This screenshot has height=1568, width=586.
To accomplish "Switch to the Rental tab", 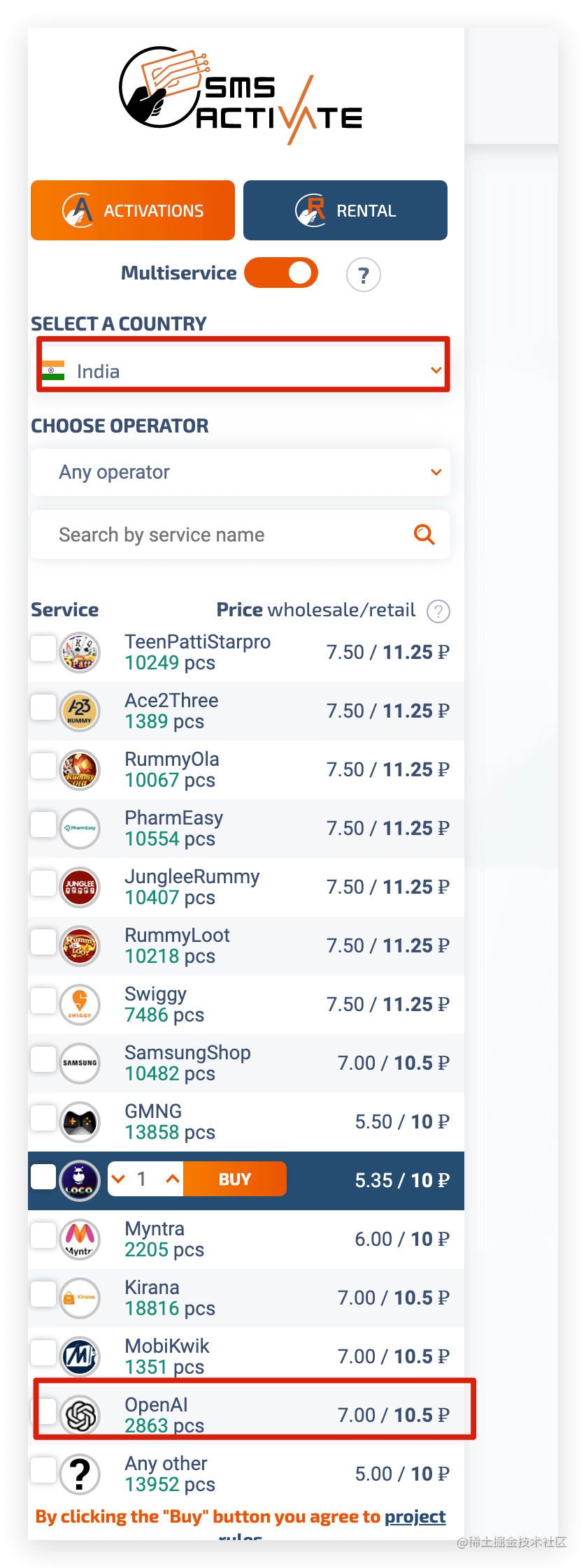I will click(x=345, y=210).
